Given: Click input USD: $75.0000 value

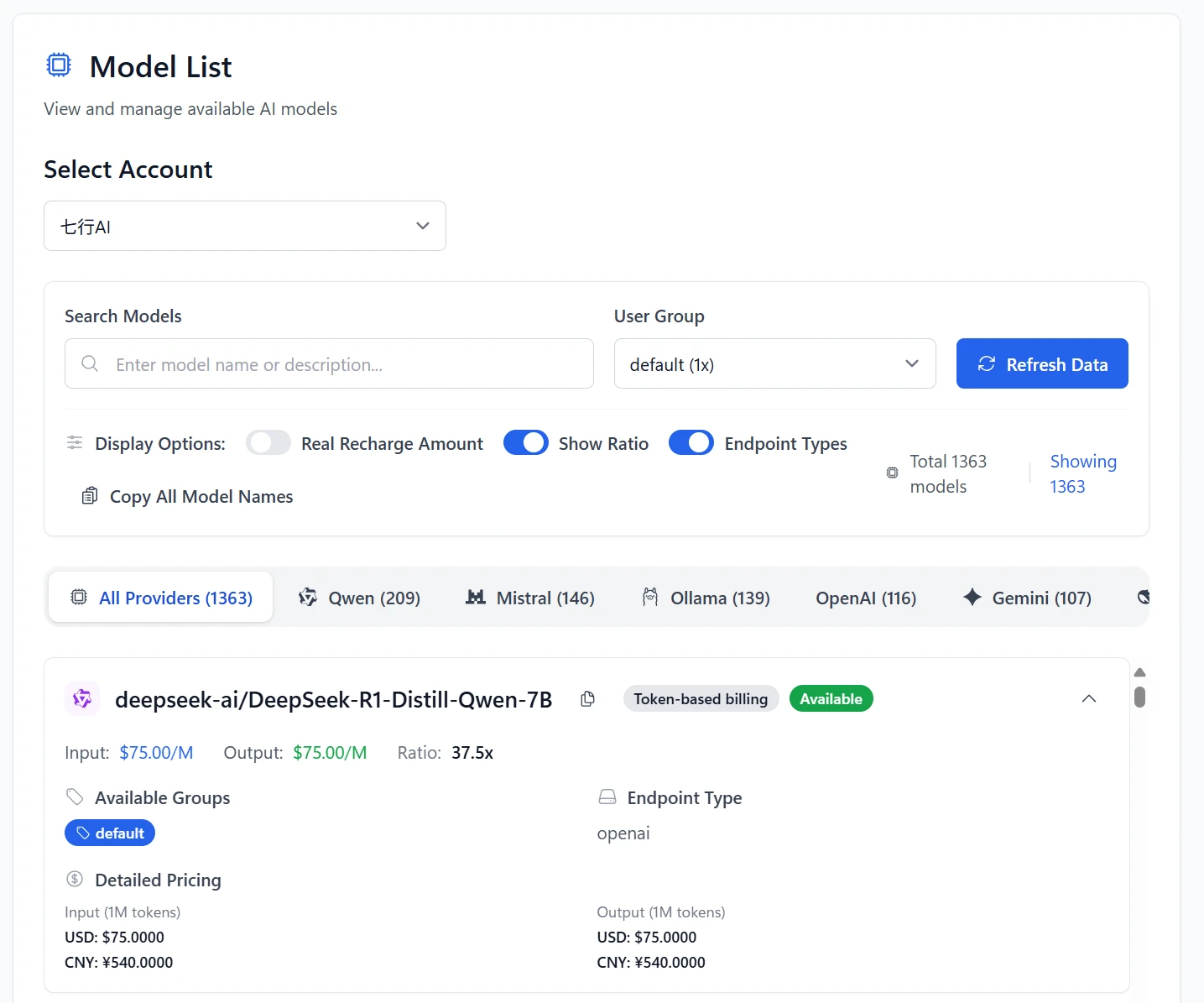Looking at the screenshot, I should point(114,937).
